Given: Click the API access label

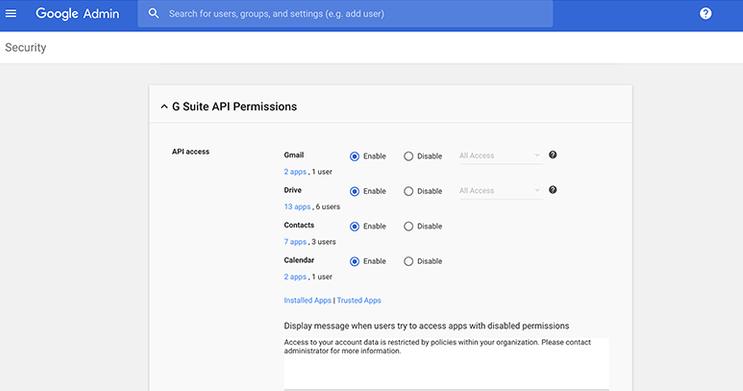Looking at the screenshot, I should 190,152.
